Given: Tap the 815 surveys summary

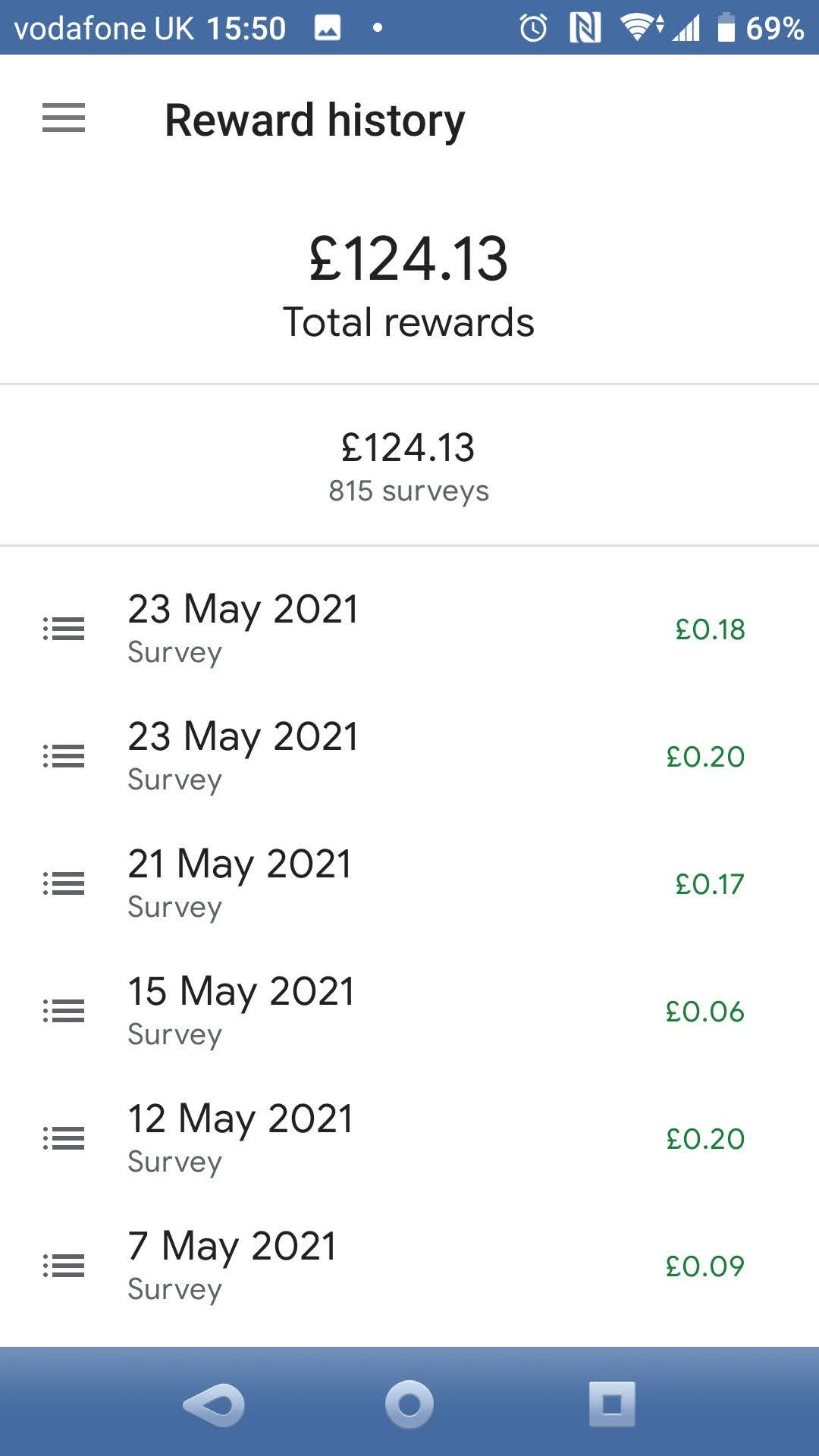Looking at the screenshot, I should click(x=409, y=491).
